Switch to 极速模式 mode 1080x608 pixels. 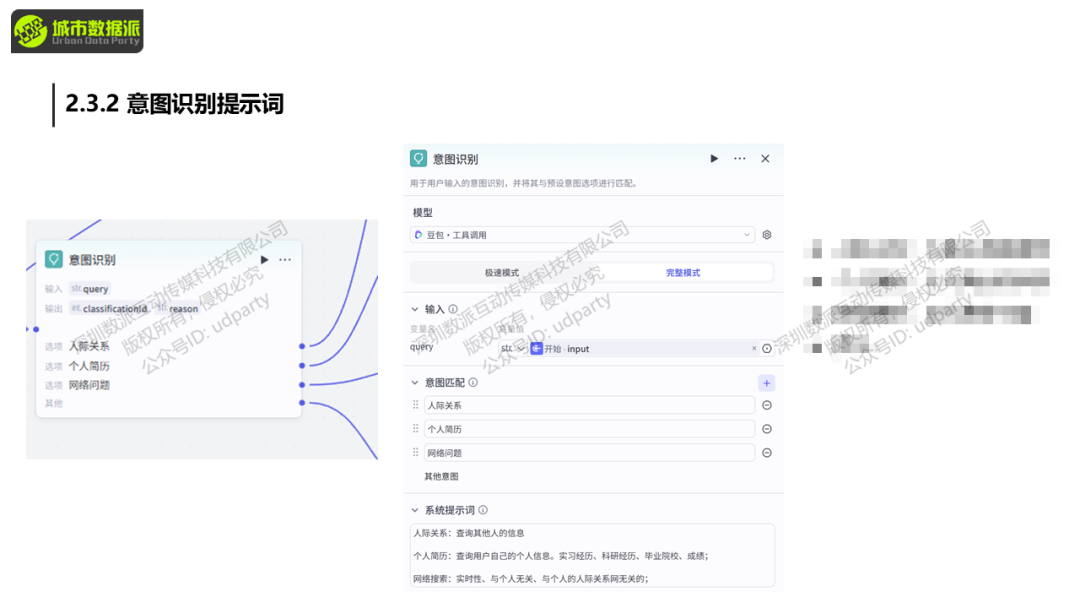(502, 272)
